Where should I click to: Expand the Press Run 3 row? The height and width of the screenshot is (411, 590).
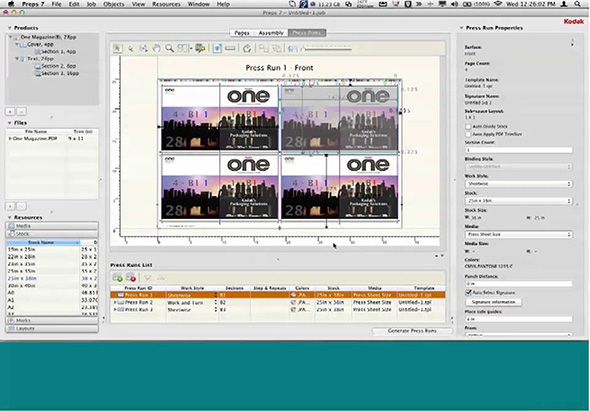coord(115,309)
